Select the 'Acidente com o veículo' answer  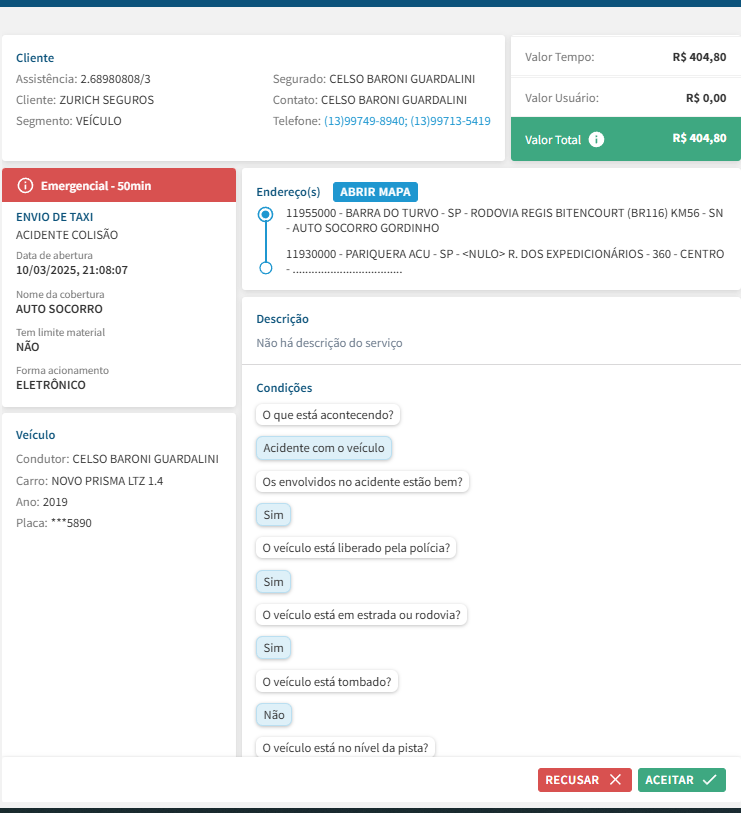click(x=323, y=448)
